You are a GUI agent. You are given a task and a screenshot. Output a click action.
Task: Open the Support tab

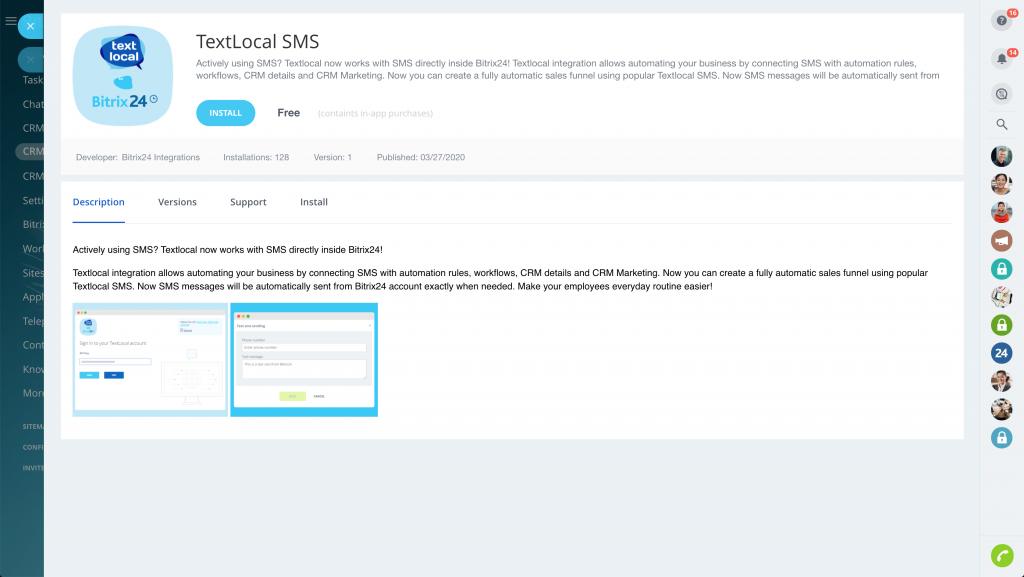pyautogui.click(x=248, y=202)
